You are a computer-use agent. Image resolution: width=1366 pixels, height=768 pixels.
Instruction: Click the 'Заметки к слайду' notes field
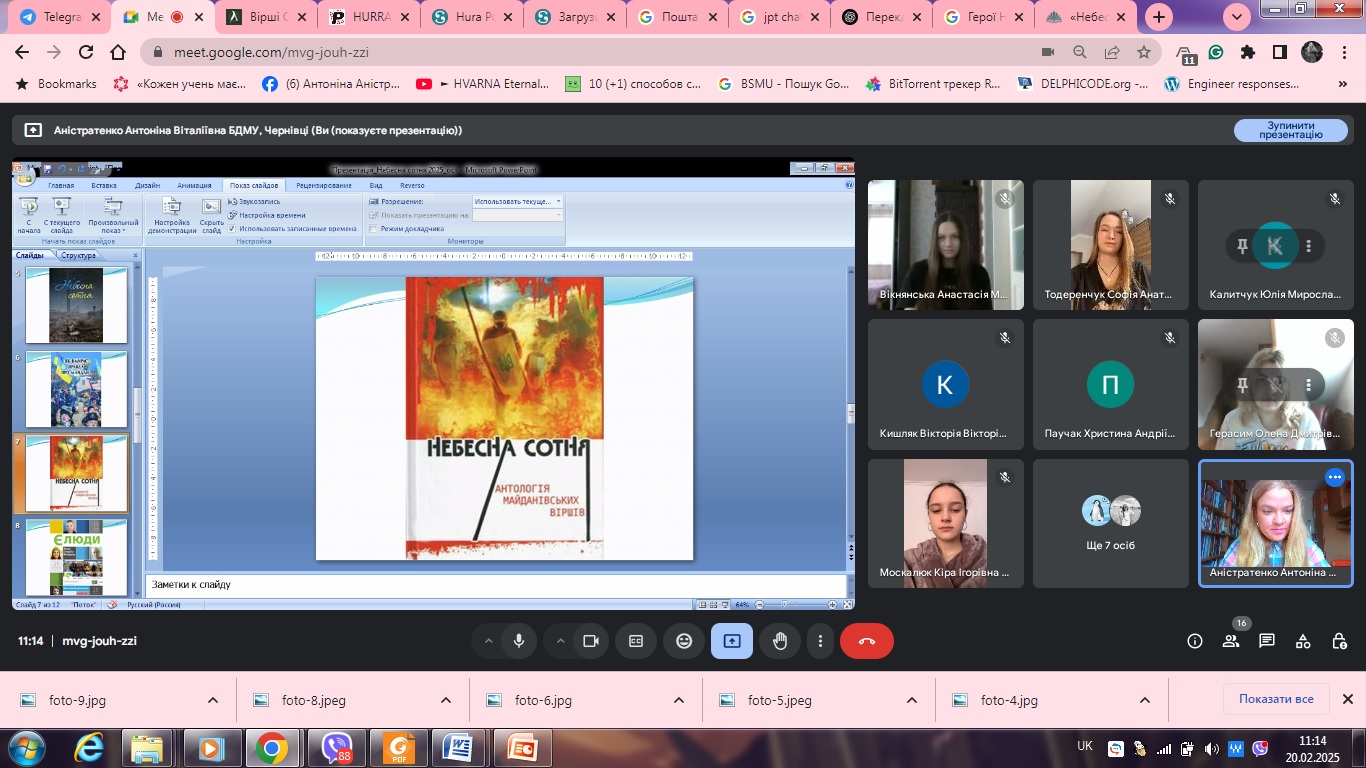496,584
